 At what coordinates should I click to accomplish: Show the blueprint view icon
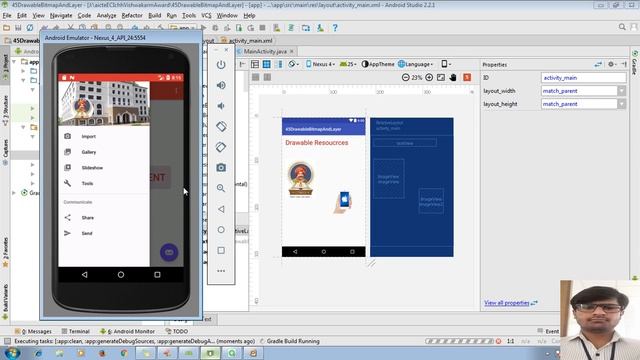pos(267,64)
